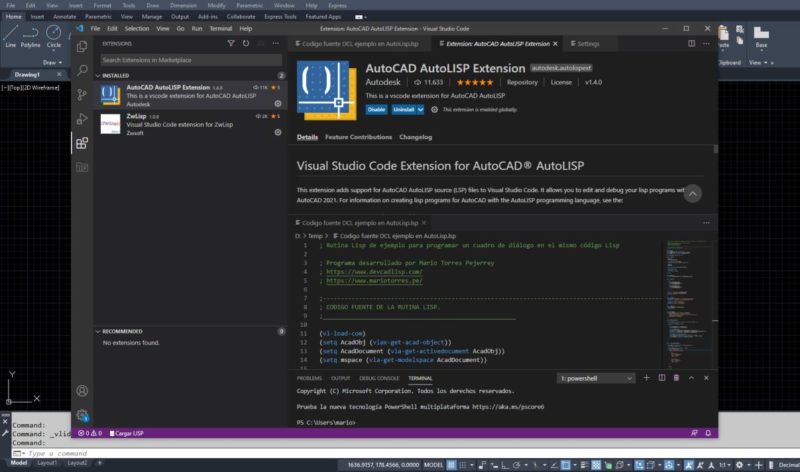Refresh the extensions list
Screen dimensions: 800x472
pyautogui.click(x=247, y=44)
